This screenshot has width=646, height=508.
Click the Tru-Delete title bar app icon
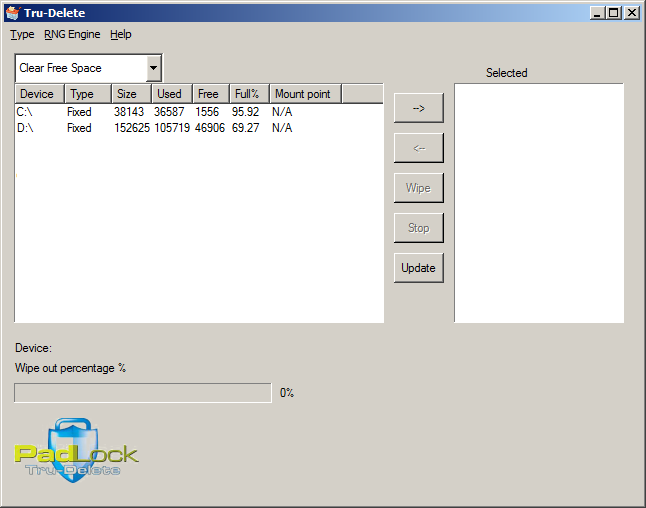[13, 13]
